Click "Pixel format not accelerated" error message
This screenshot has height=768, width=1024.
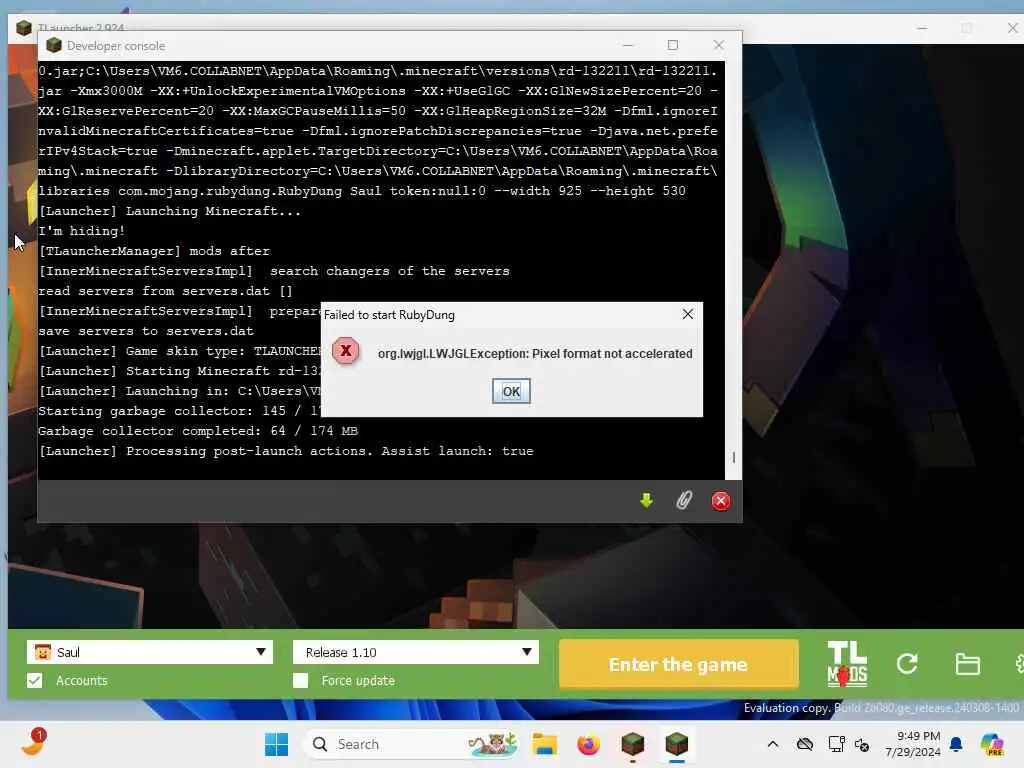click(612, 353)
